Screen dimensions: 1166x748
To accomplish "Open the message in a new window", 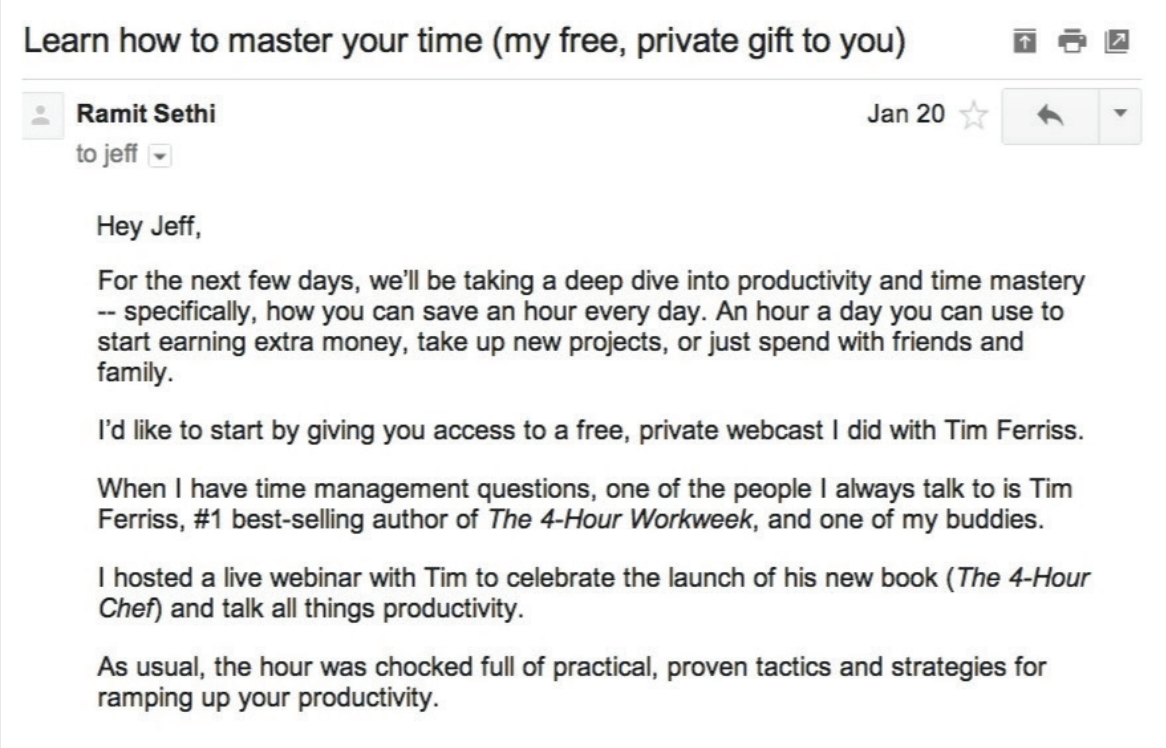I will pyautogui.click(x=1117, y=41).
